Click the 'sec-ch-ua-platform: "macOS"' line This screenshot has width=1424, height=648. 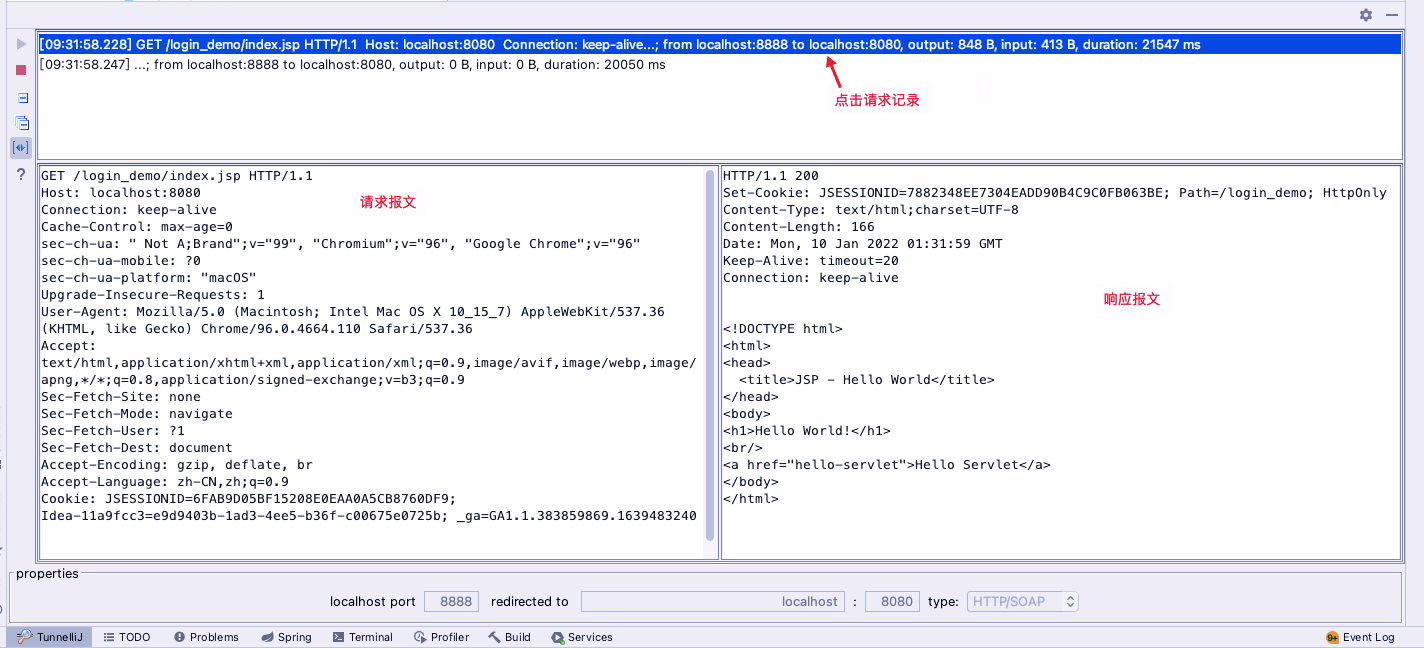149,278
